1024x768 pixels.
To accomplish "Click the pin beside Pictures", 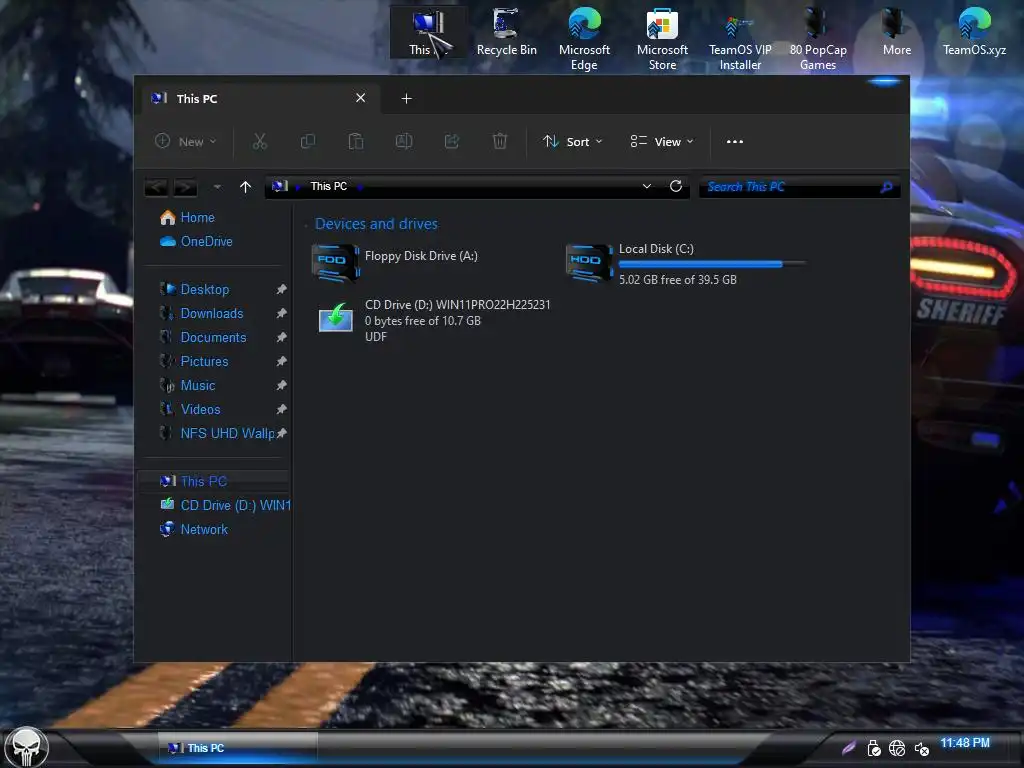I will click(x=281, y=361).
